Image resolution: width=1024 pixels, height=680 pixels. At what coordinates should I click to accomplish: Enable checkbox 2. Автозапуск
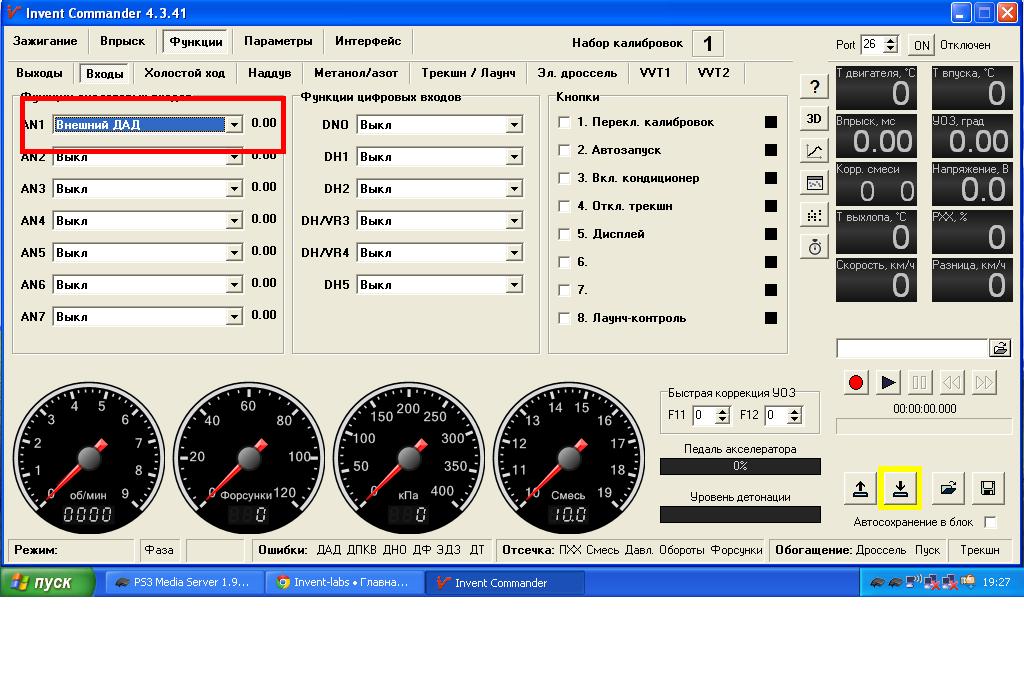(564, 150)
